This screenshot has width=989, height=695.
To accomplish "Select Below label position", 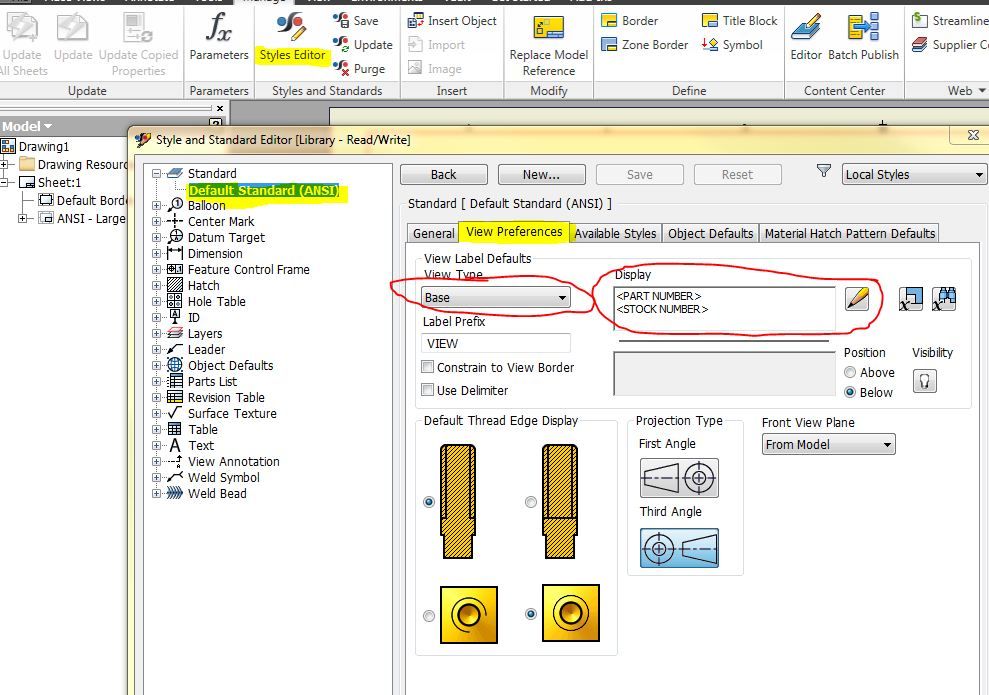I will pos(850,392).
